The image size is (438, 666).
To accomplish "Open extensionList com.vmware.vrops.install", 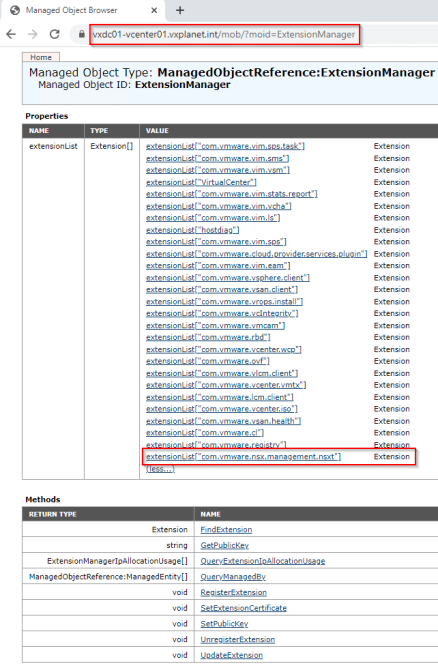I will pyautogui.click(x=224, y=302).
